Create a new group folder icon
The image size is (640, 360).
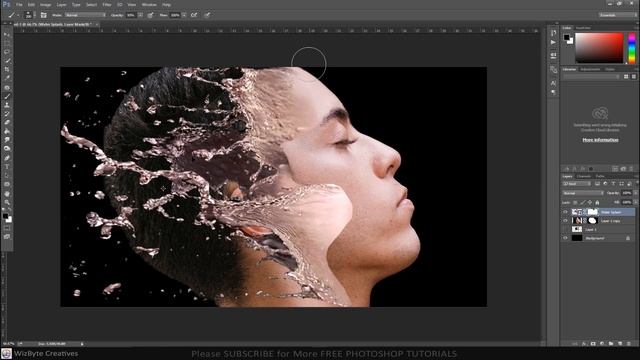[x=611, y=344]
